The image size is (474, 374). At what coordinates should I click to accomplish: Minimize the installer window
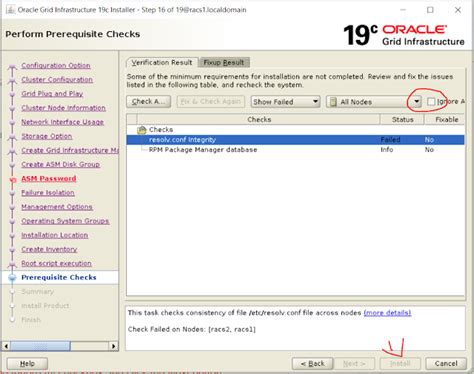pyautogui.click(x=403, y=10)
